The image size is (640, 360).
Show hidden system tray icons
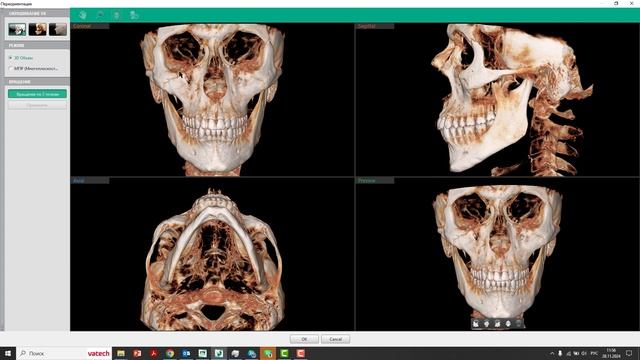click(x=552, y=353)
